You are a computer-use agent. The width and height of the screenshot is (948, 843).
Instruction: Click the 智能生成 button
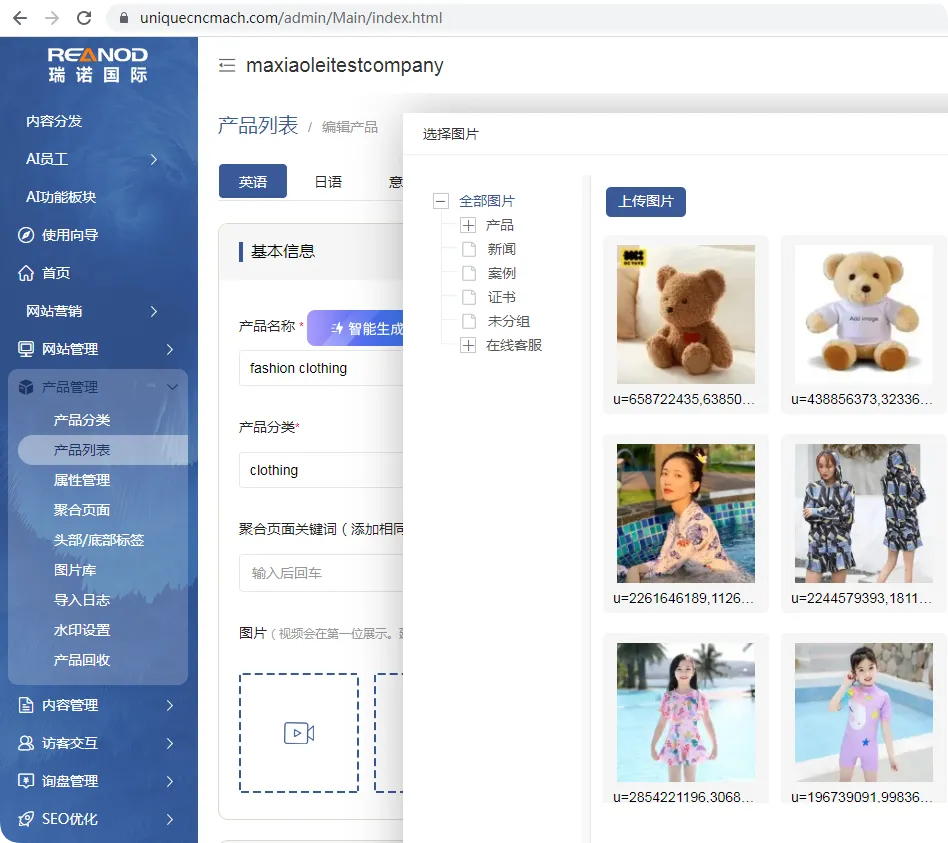click(356, 328)
